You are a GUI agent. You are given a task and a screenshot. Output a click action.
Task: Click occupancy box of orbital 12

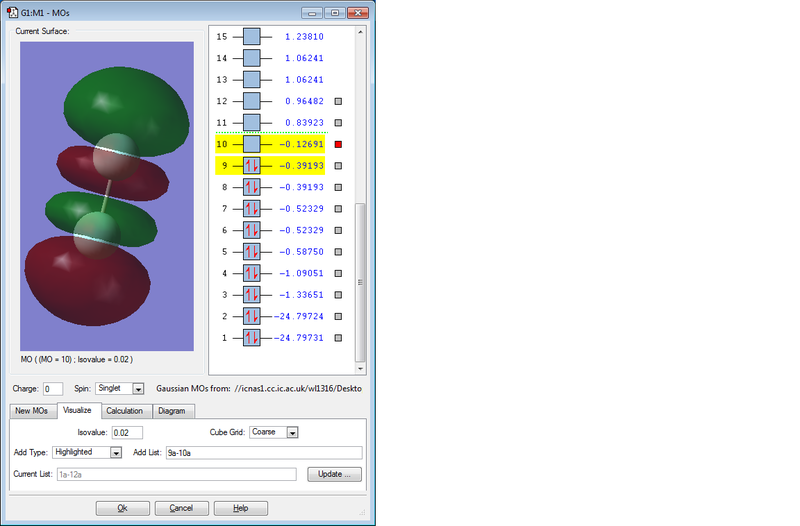click(252, 101)
